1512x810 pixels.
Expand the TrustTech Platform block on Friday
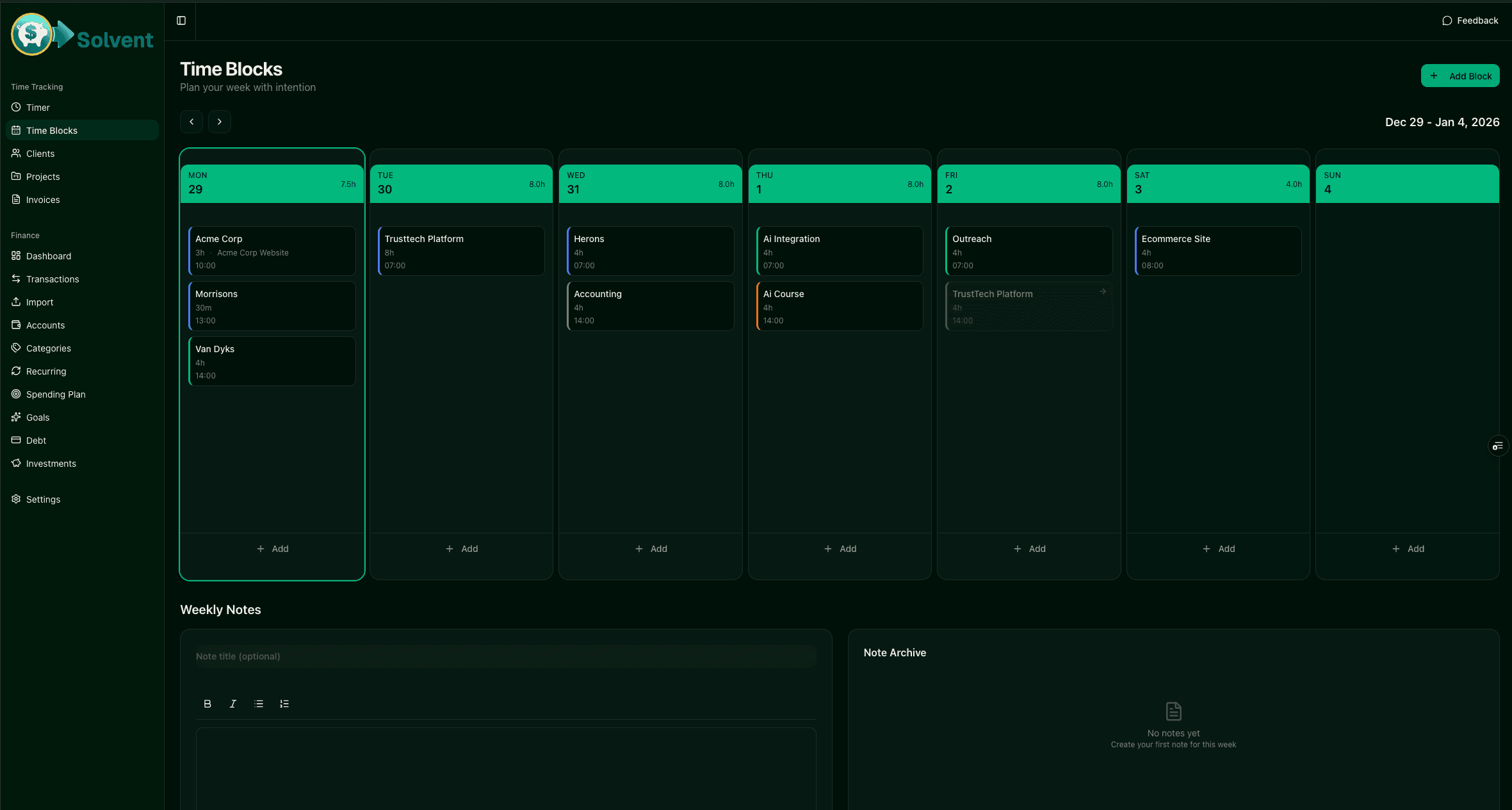click(1102, 291)
